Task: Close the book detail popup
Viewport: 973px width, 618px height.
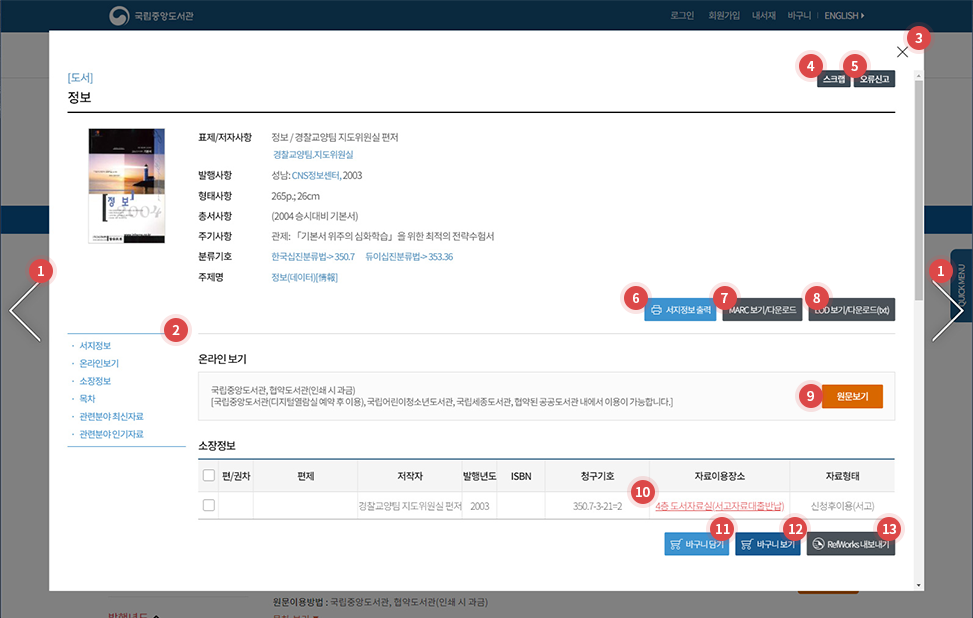Action: (902, 52)
